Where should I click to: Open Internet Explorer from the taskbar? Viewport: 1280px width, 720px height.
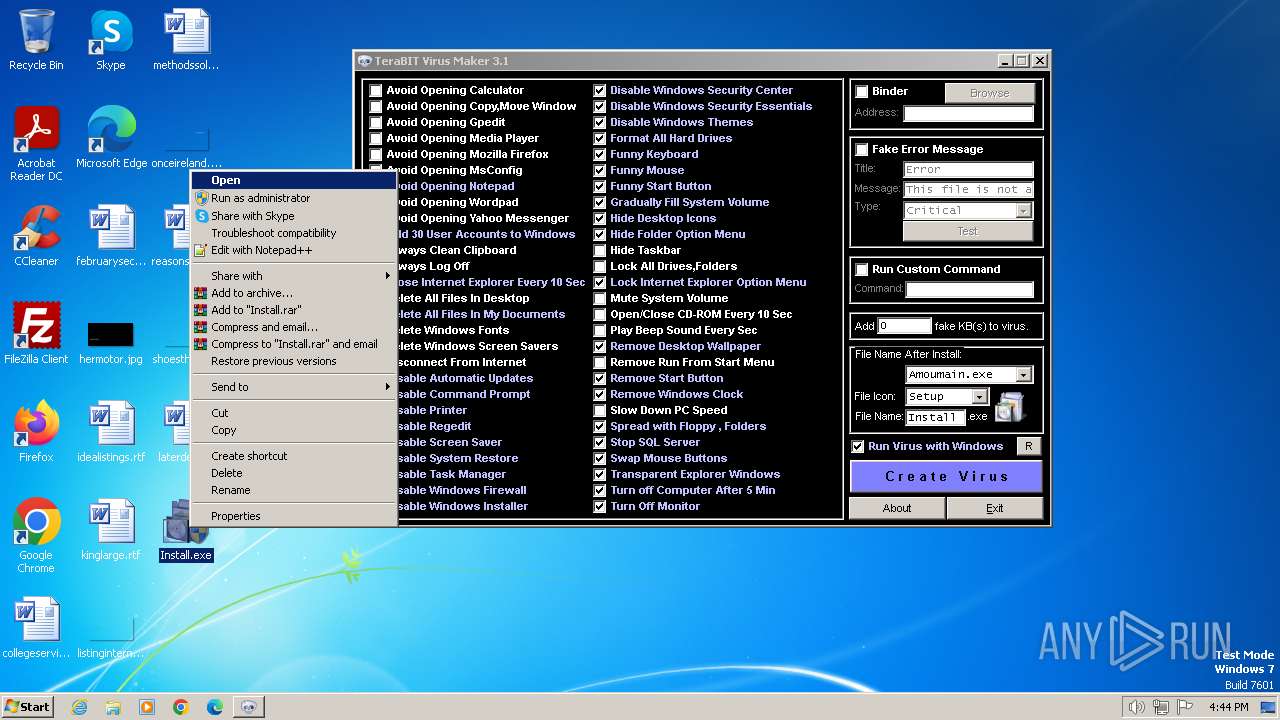[x=79, y=707]
